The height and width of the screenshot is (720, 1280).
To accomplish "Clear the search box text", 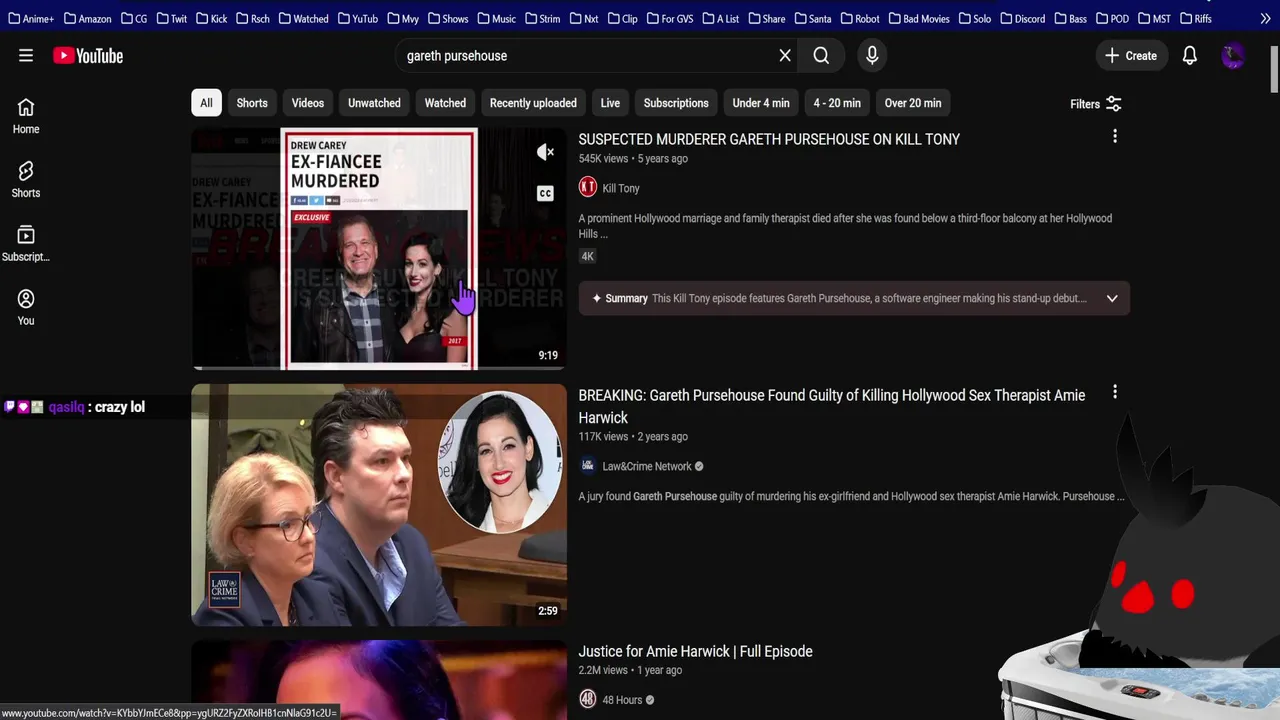I will pyautogui.click(x=785, y=56).
